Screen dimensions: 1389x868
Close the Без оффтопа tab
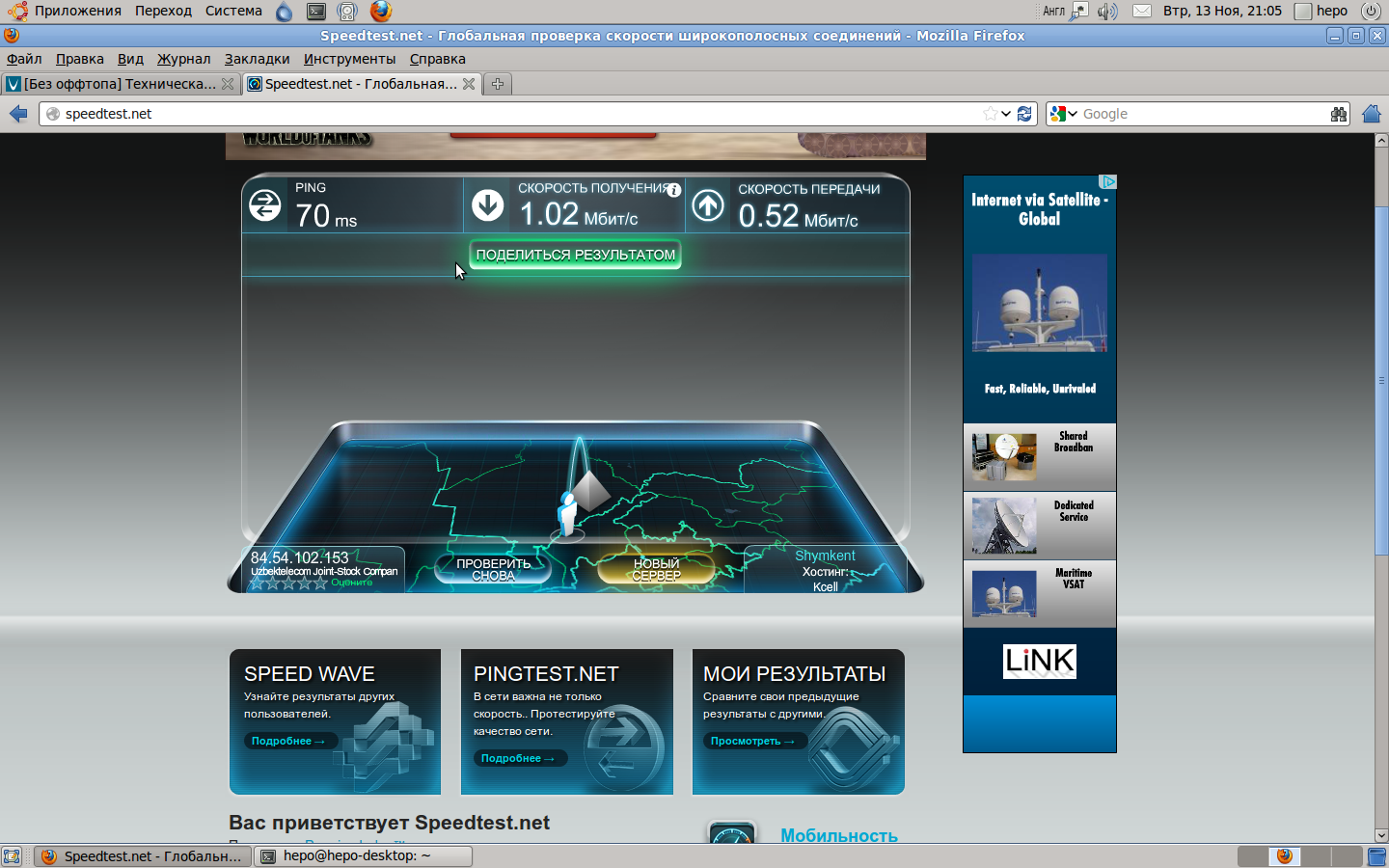click(x=228, y=84)
